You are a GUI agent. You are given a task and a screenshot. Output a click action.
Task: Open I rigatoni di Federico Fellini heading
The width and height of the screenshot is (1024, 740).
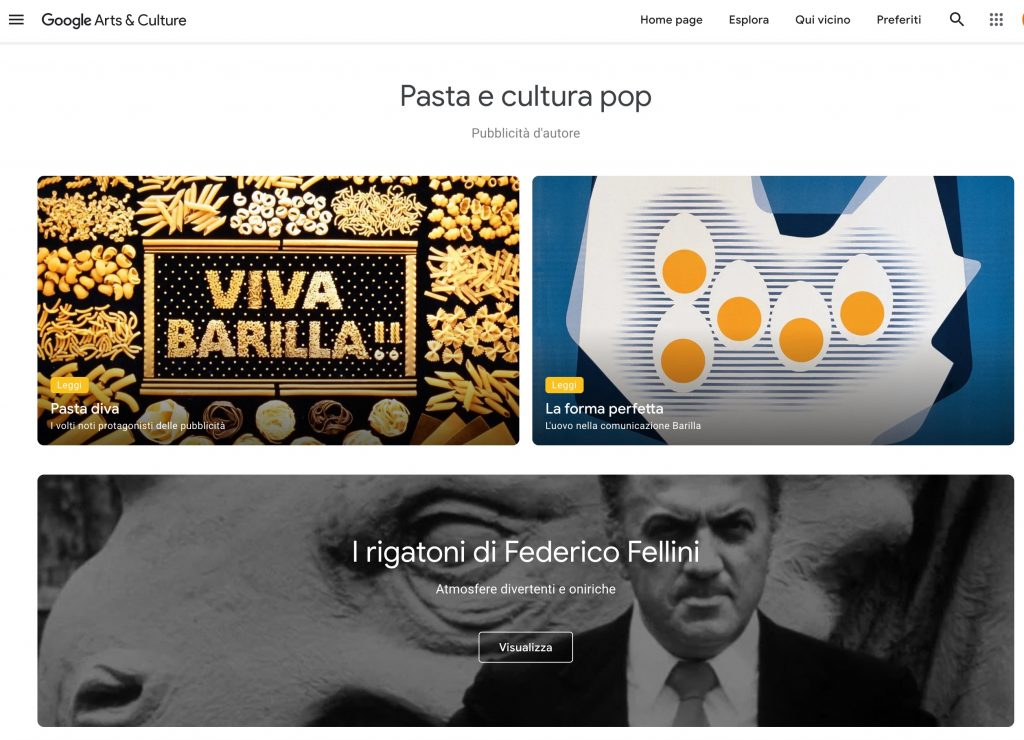pos(526,551)
